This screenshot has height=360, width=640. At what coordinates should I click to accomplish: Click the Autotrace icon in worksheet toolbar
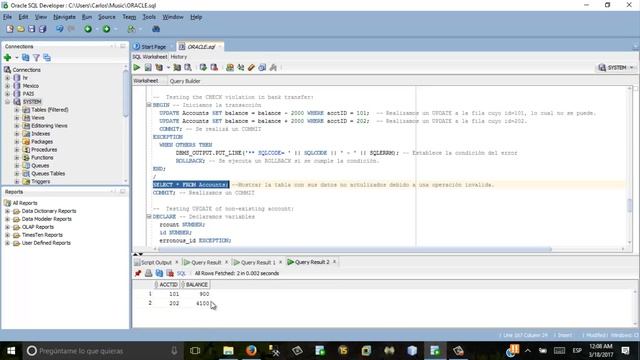[177, 68]
